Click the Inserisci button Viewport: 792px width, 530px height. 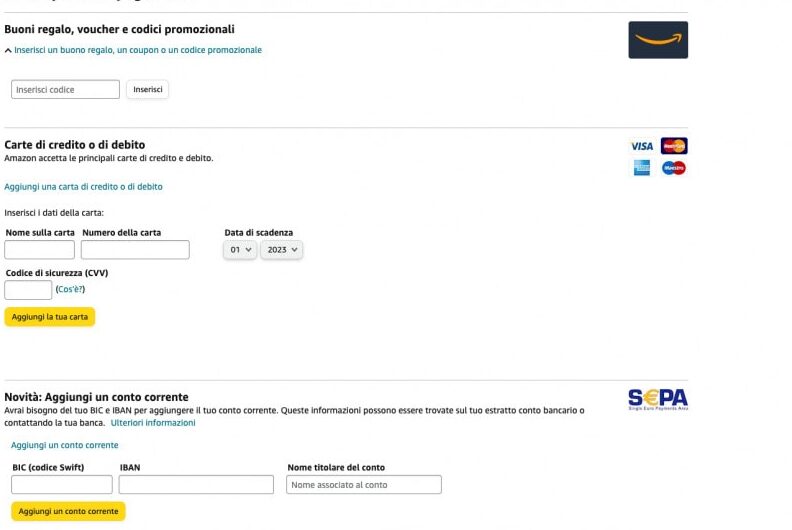coord(147,89)
